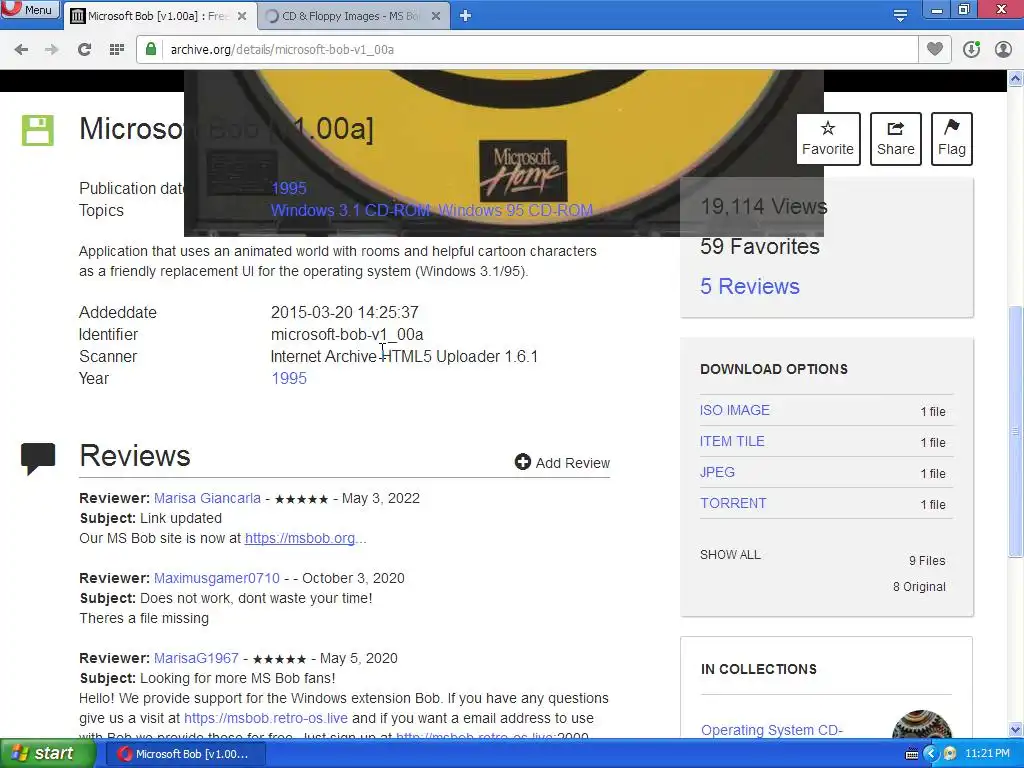The width and height of the screenshot is (1024, 768).
Task: Click SHOW ALL download options
Action: point(730,554)
